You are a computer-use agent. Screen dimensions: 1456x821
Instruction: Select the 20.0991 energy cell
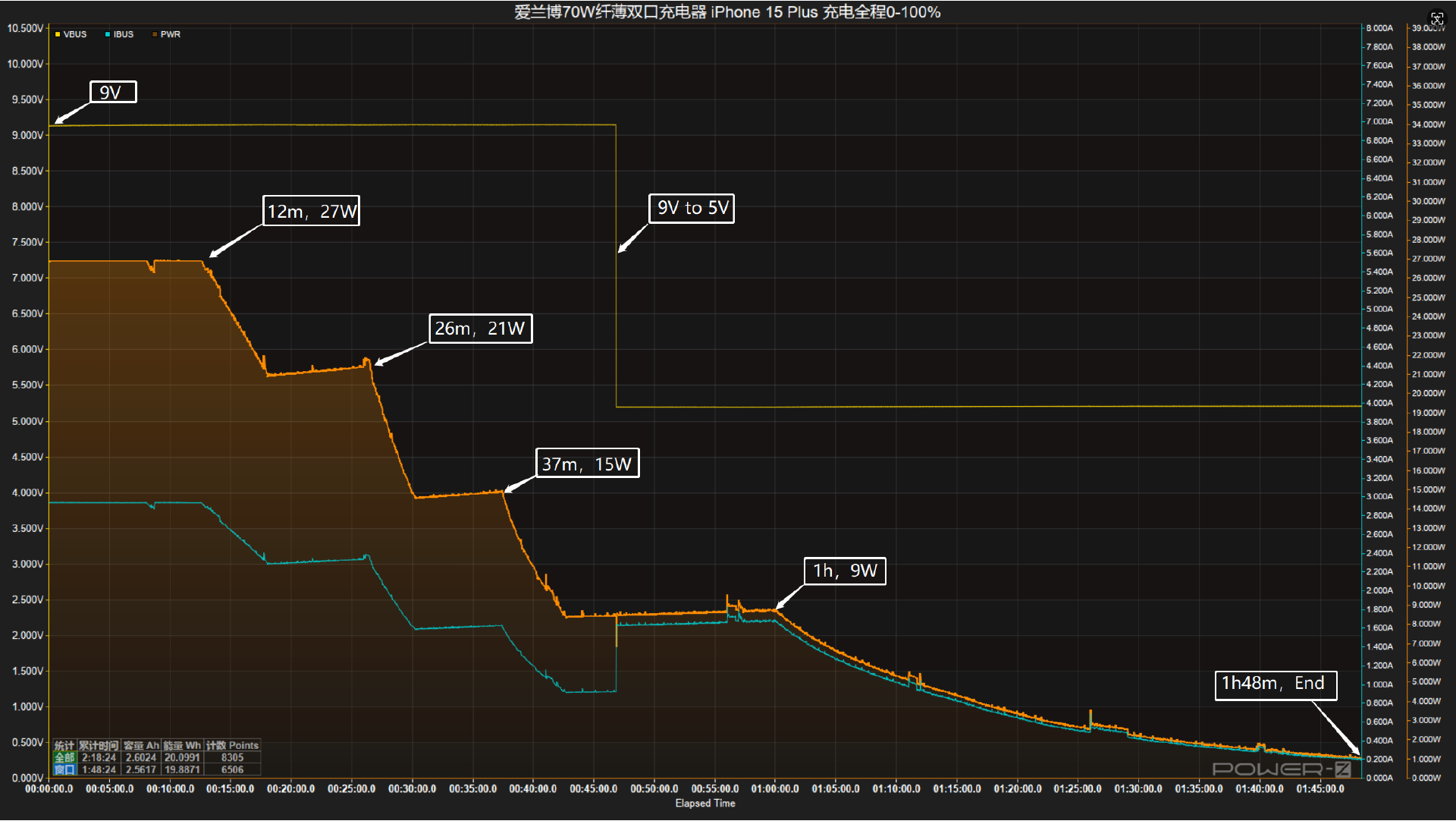click(x=182, y=757)
